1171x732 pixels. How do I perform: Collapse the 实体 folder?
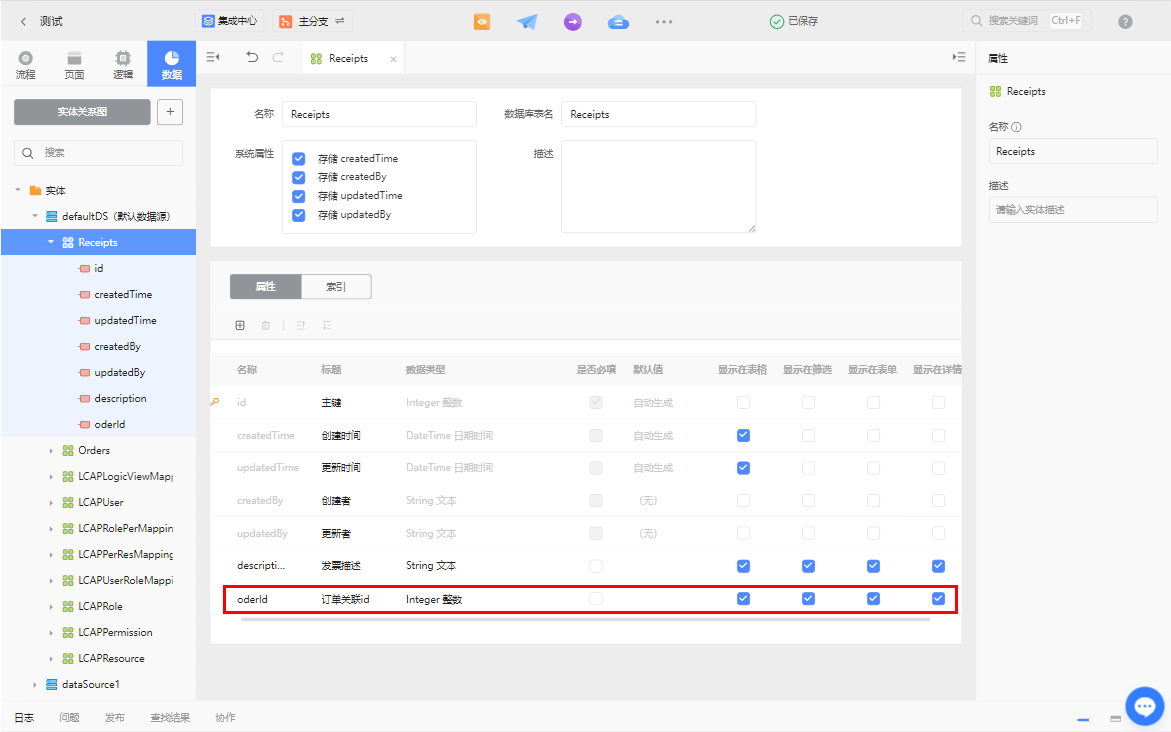pyautogui.click(x=18, y=190)
